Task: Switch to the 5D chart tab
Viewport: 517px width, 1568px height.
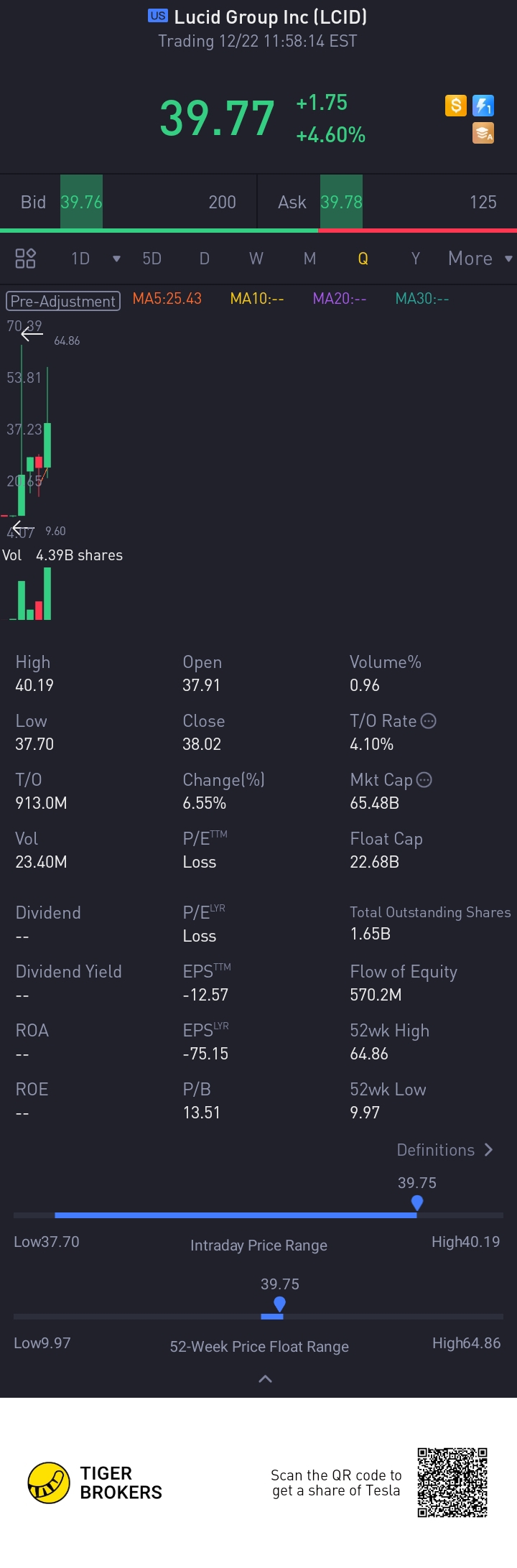Action: (152, 259)
